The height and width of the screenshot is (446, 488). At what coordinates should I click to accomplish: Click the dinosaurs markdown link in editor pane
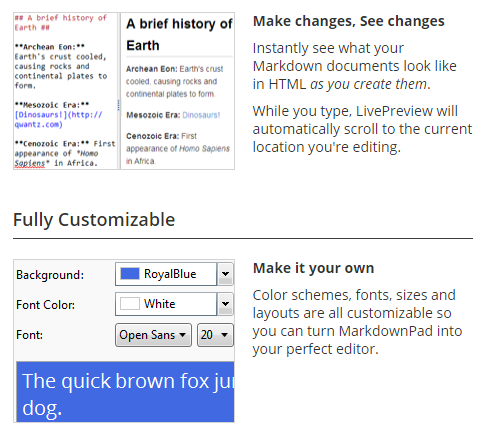click(58, 120)
